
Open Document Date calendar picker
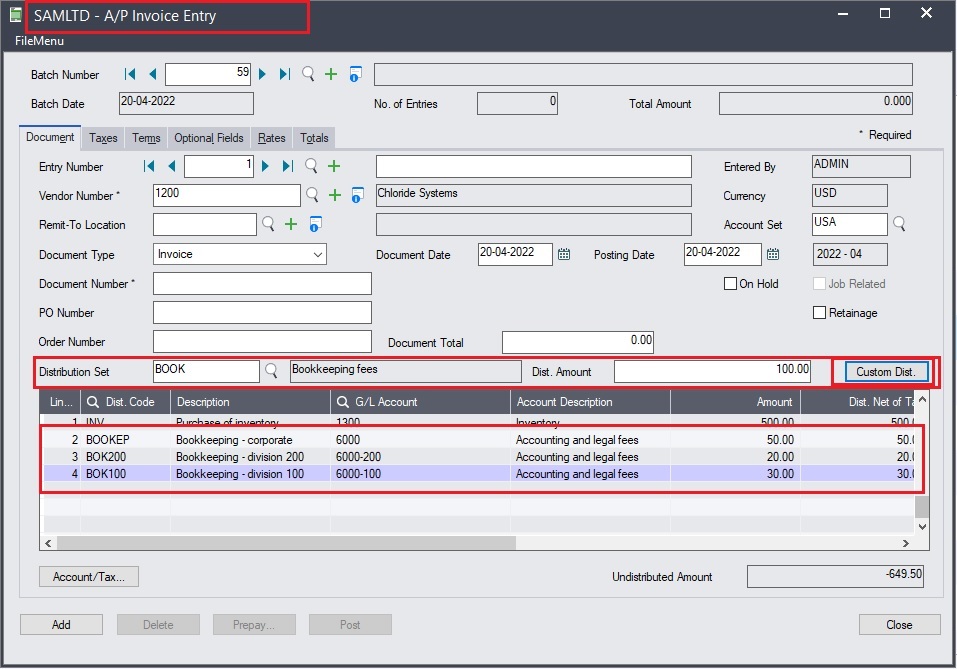(564, 254)
